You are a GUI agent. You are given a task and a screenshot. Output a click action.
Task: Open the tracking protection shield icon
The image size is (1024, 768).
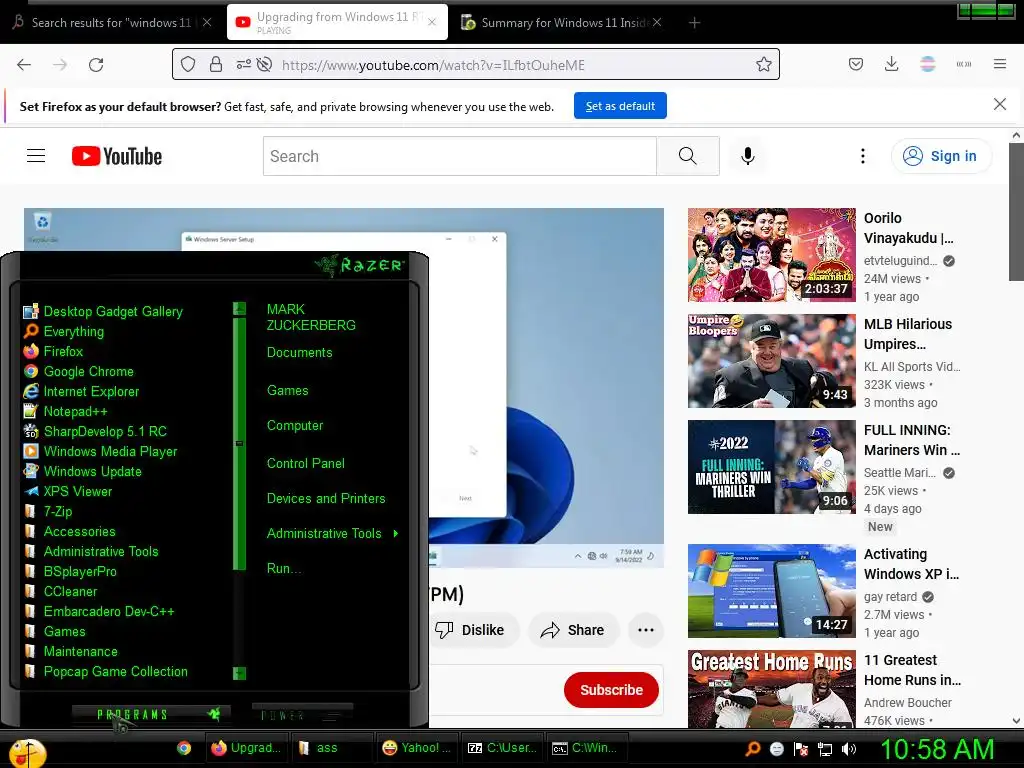188,64
